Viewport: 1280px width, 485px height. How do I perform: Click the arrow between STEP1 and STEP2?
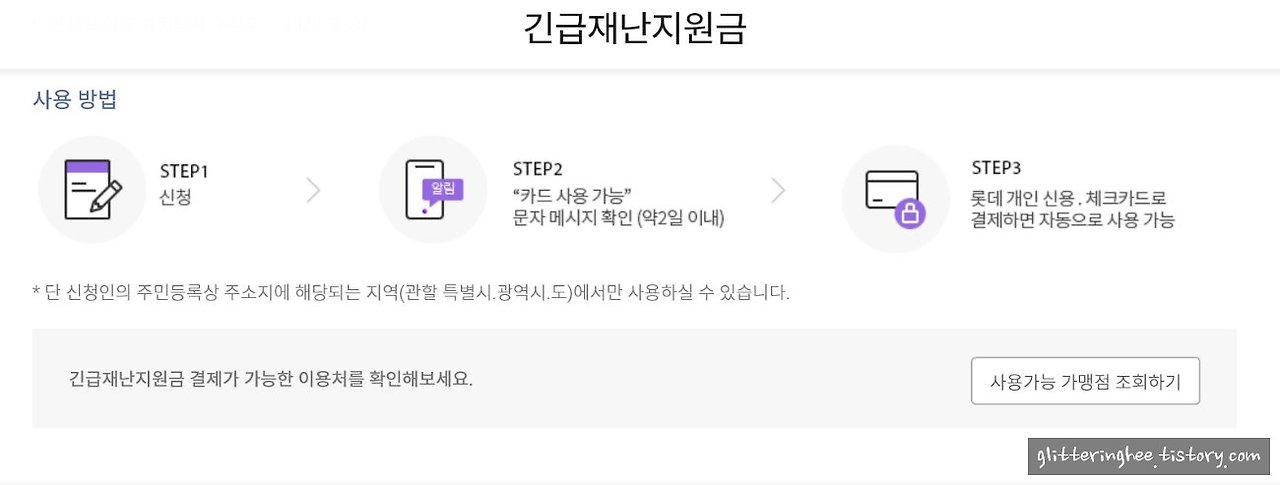coord(313,190)
